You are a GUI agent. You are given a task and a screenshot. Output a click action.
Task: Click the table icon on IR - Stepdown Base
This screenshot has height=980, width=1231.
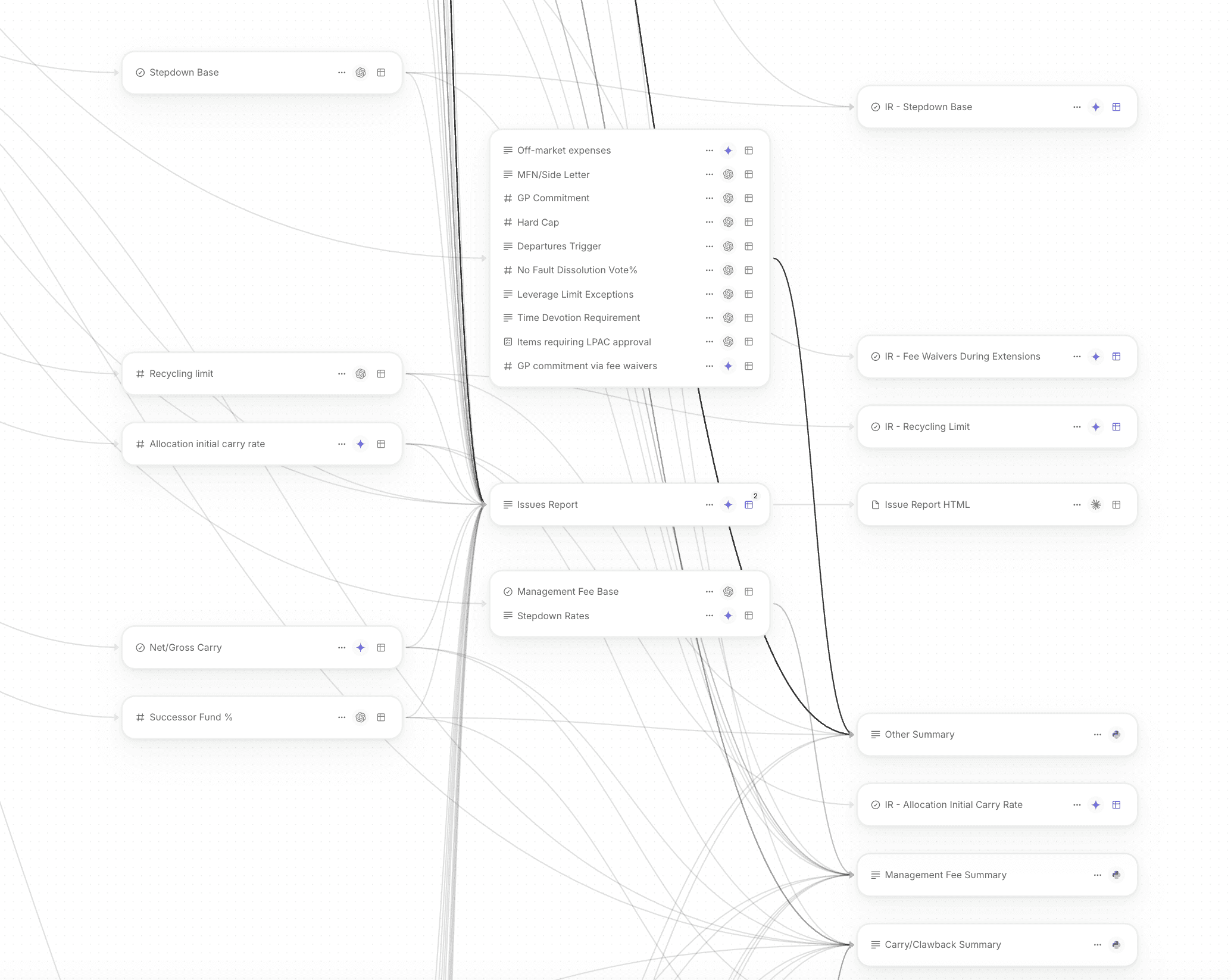(1117, 107)
